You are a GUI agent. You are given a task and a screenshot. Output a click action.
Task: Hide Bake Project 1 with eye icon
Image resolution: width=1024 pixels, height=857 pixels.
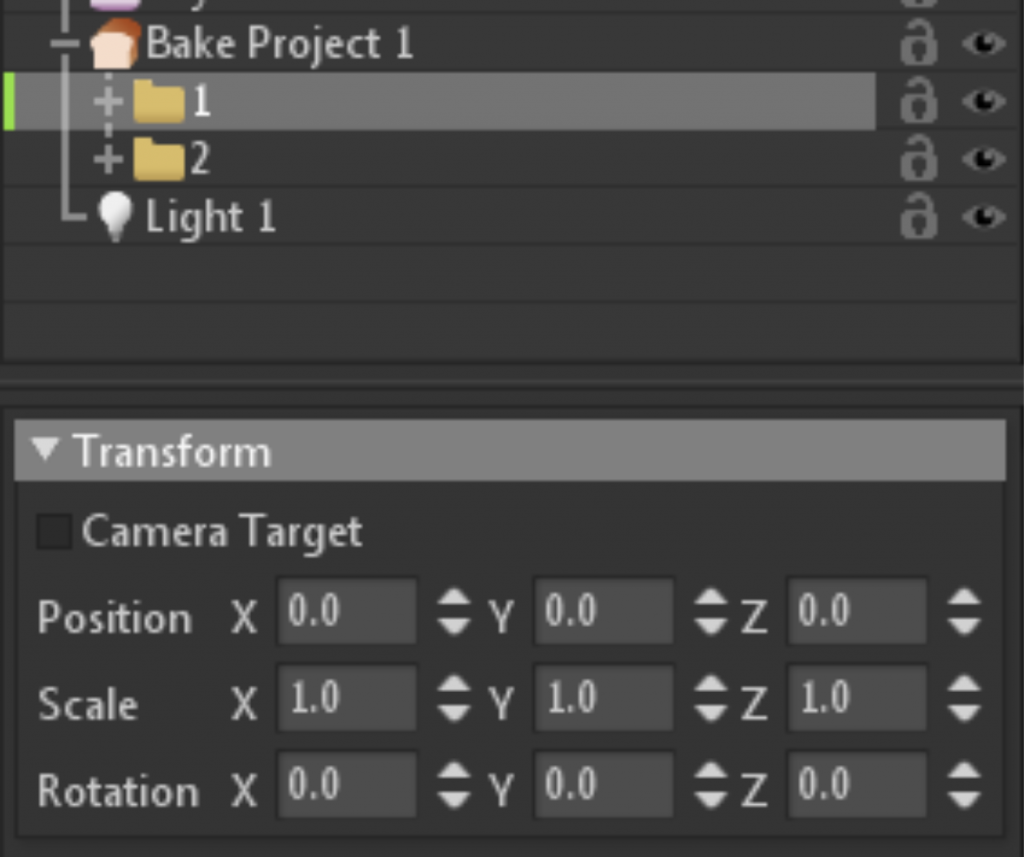click(x=984, y=44)
